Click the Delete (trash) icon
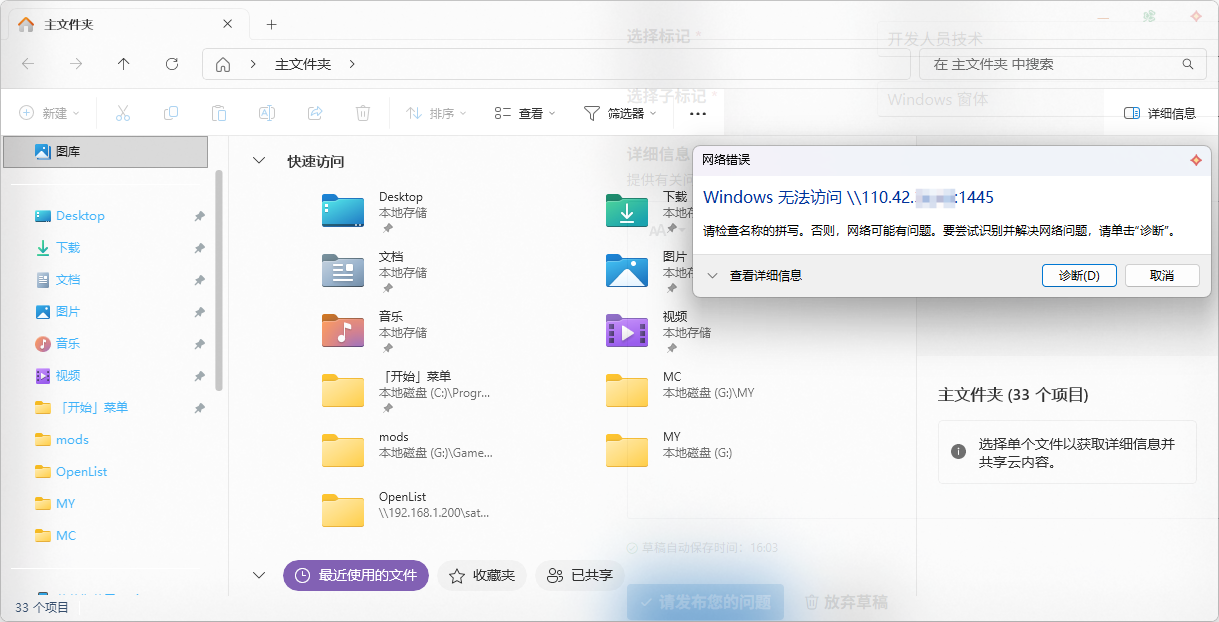The width and height of the screenshot is (1219, 622). click(x=363, y=112)
